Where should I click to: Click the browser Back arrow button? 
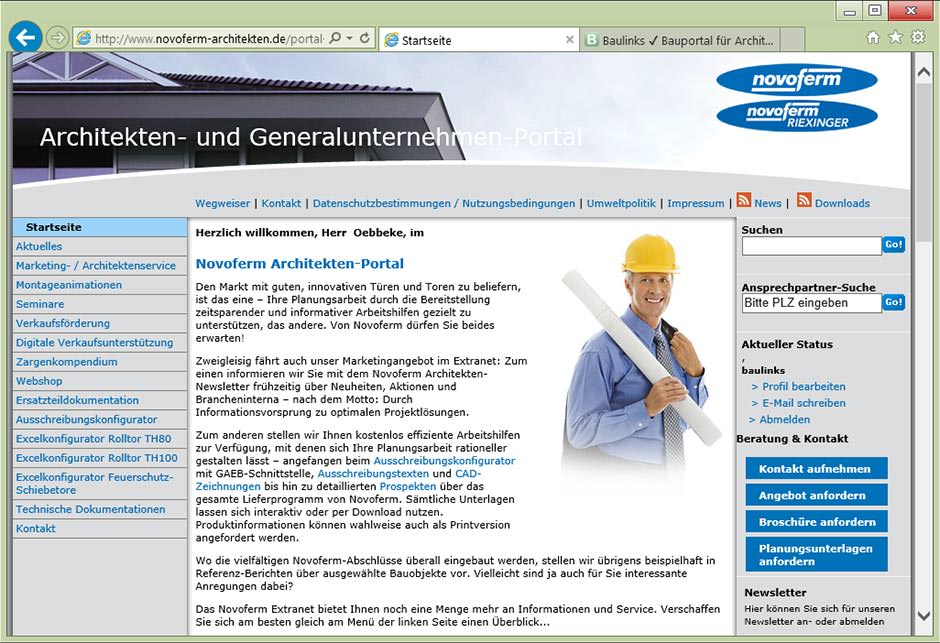click(x=25, y=38)
